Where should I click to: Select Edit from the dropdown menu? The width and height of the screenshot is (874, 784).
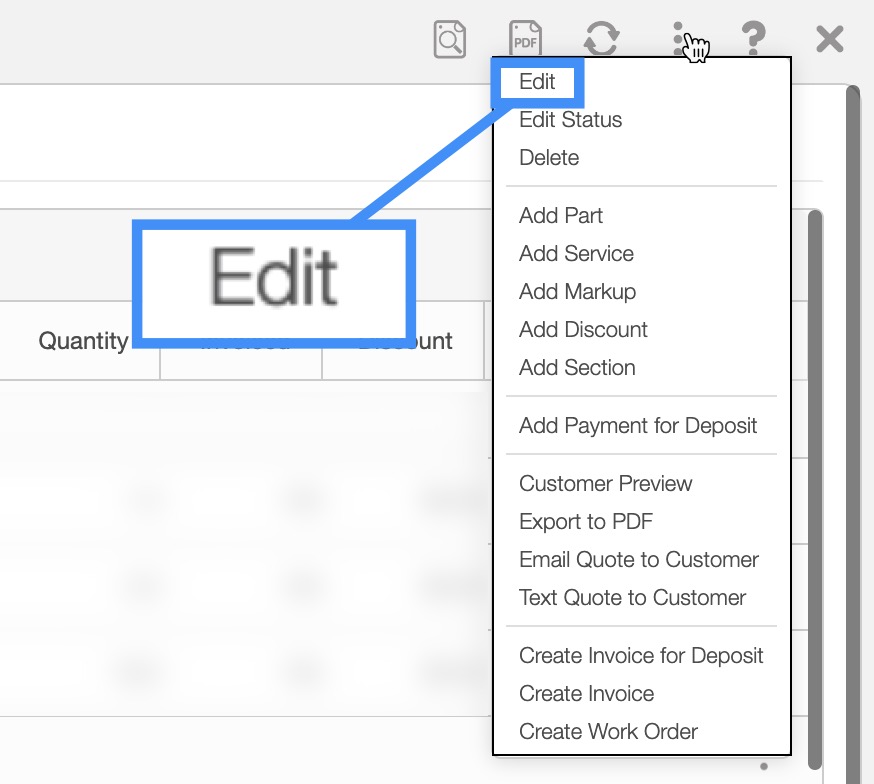(x=537, y=82)
